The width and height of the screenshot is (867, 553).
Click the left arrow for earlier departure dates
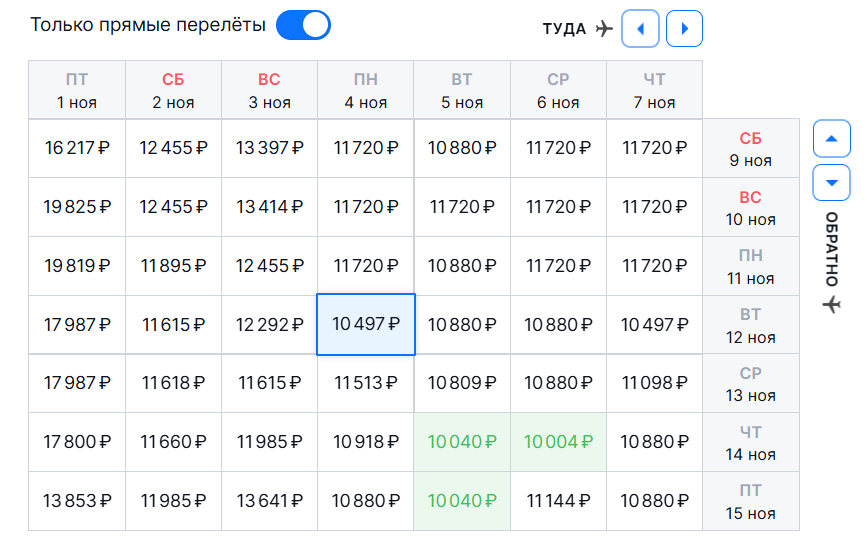click(x=640, y=29)
